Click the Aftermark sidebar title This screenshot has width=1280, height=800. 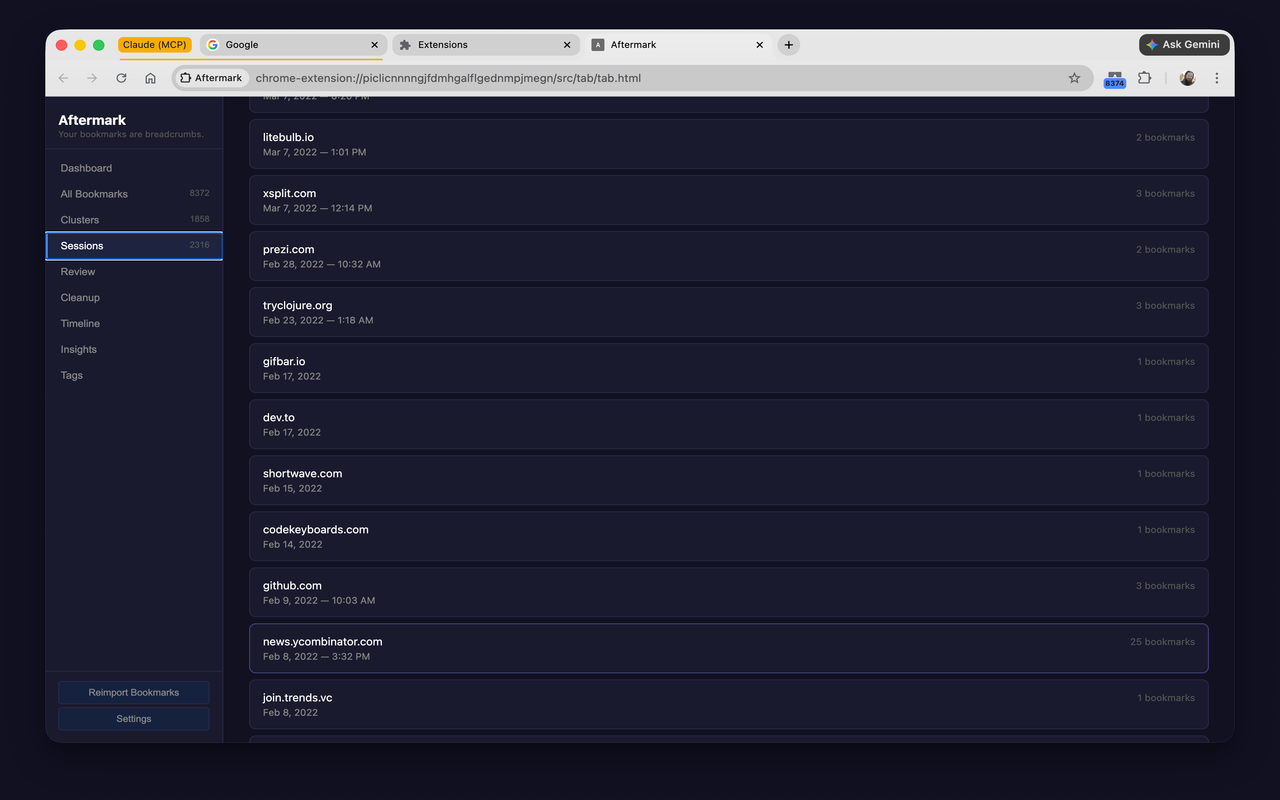(92, 120)
